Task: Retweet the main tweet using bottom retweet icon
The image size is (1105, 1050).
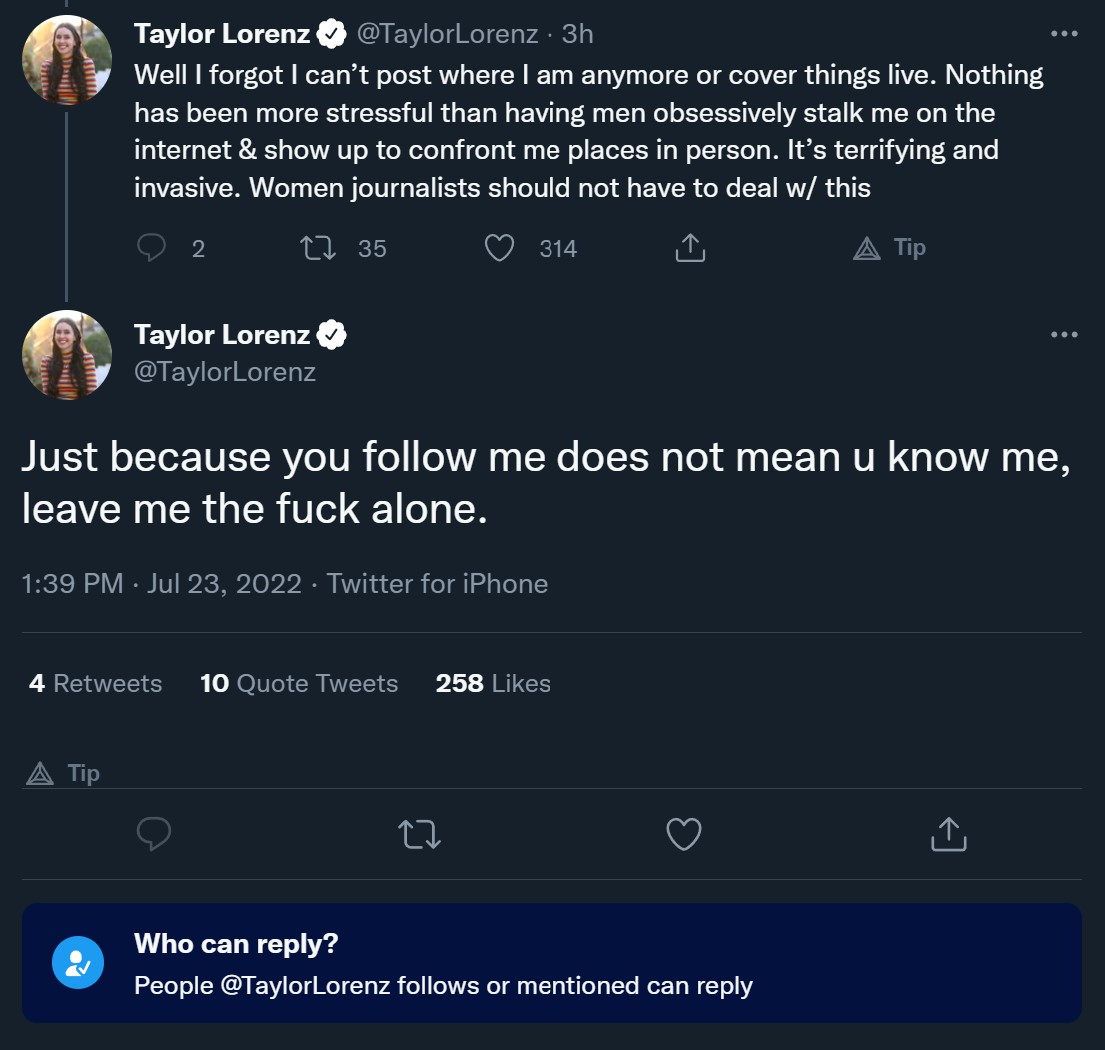Action: tap(419, 834)
